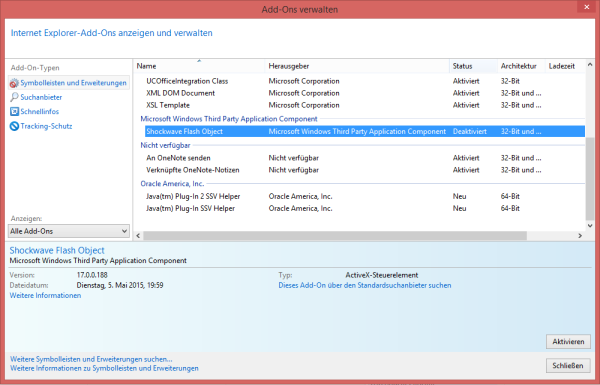Click the horizontal scrollbar thumb
600x385 pixels.
[x=335, y=236]
